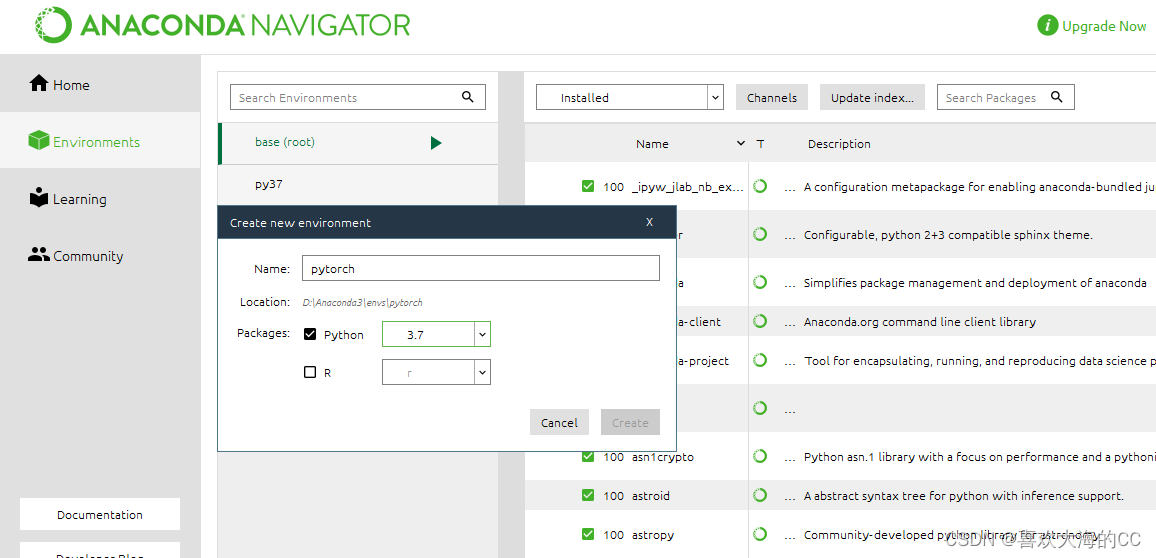The width and height of the screenshot is (1156, 558).
Task: Click the Channels button
Action: (772, 97)
